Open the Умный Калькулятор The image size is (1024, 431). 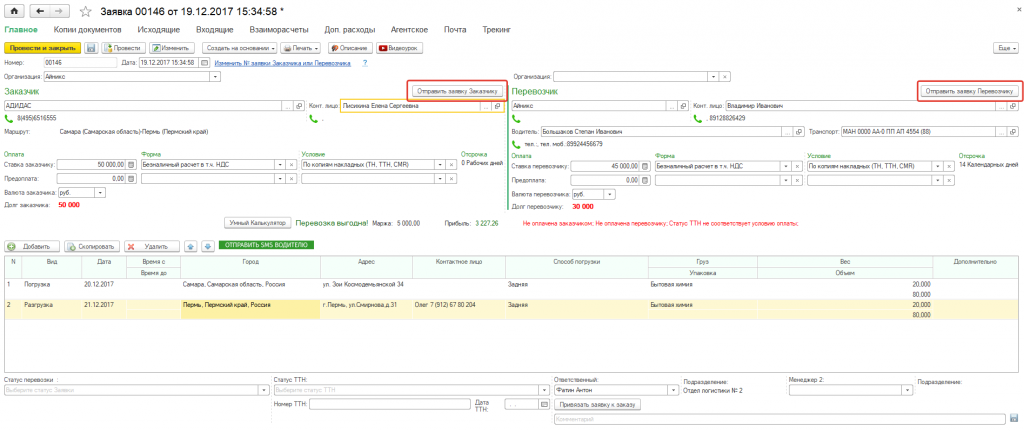(x=257, y=223)
